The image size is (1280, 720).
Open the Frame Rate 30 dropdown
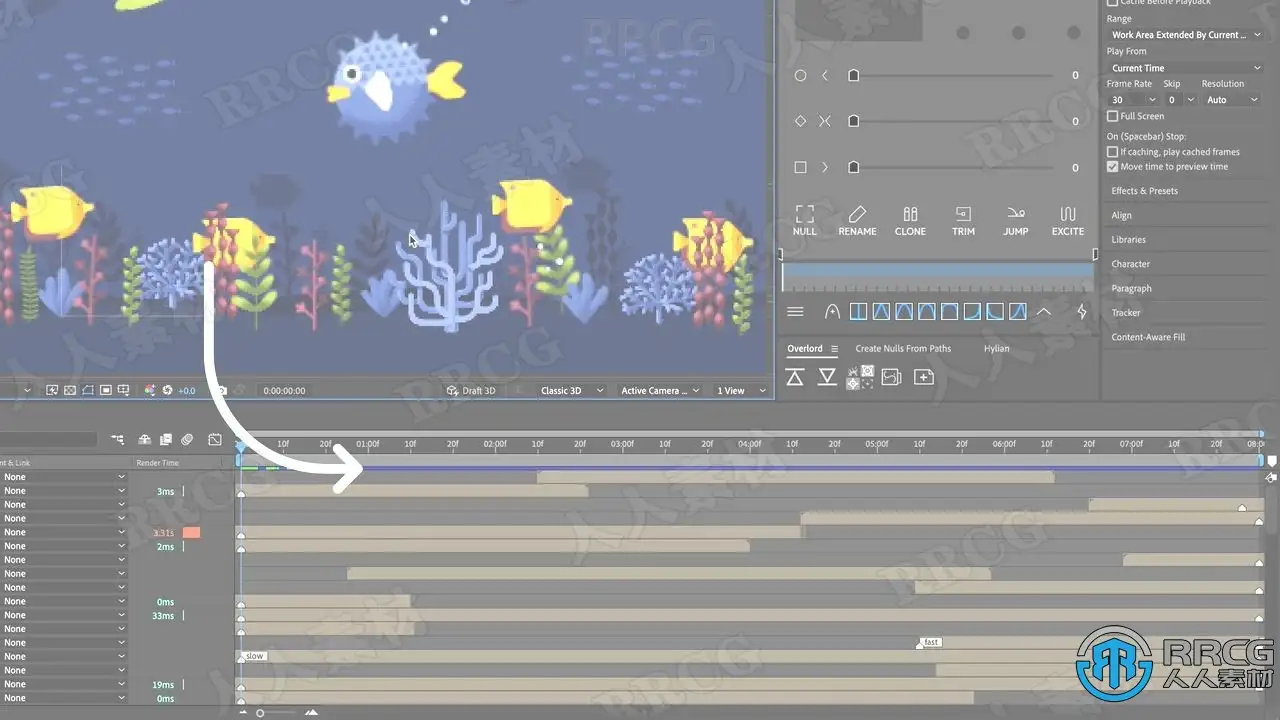(1132, 100)
